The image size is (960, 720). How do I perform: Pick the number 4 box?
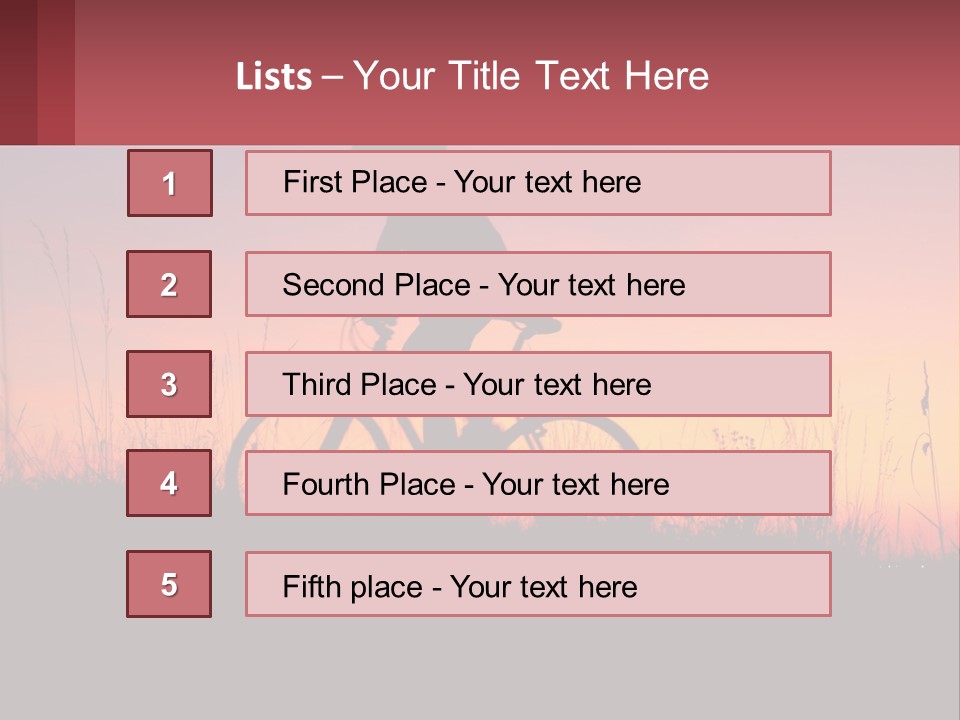click(x=169, y=483)
